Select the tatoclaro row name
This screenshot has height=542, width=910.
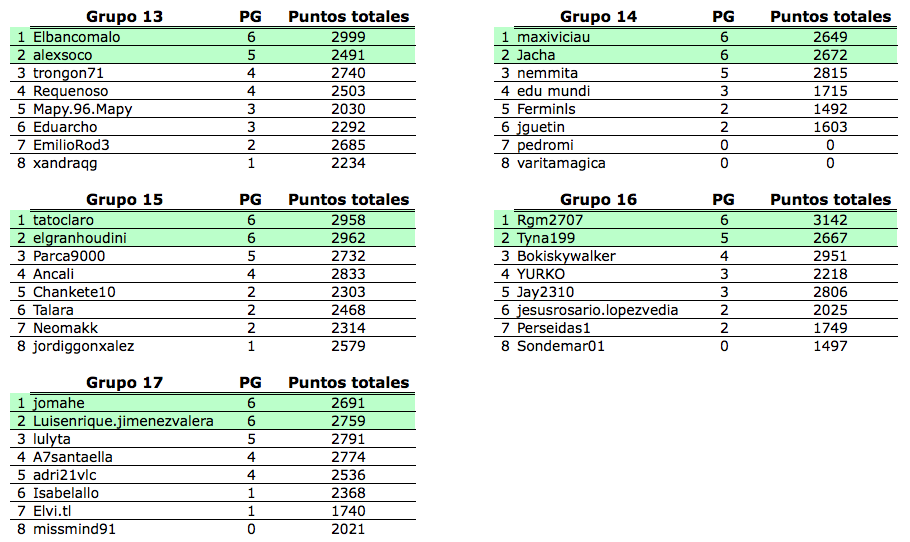coord(64,220)
